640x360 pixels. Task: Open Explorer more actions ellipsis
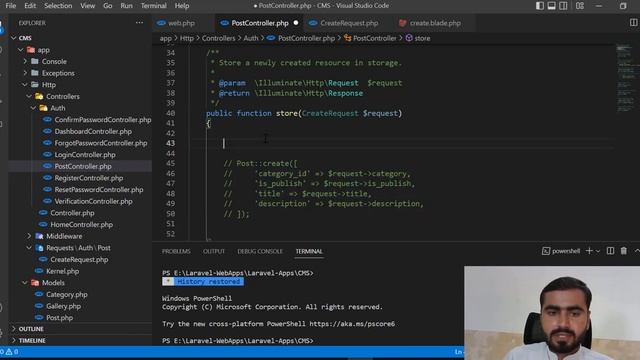[x=139, y=23]
